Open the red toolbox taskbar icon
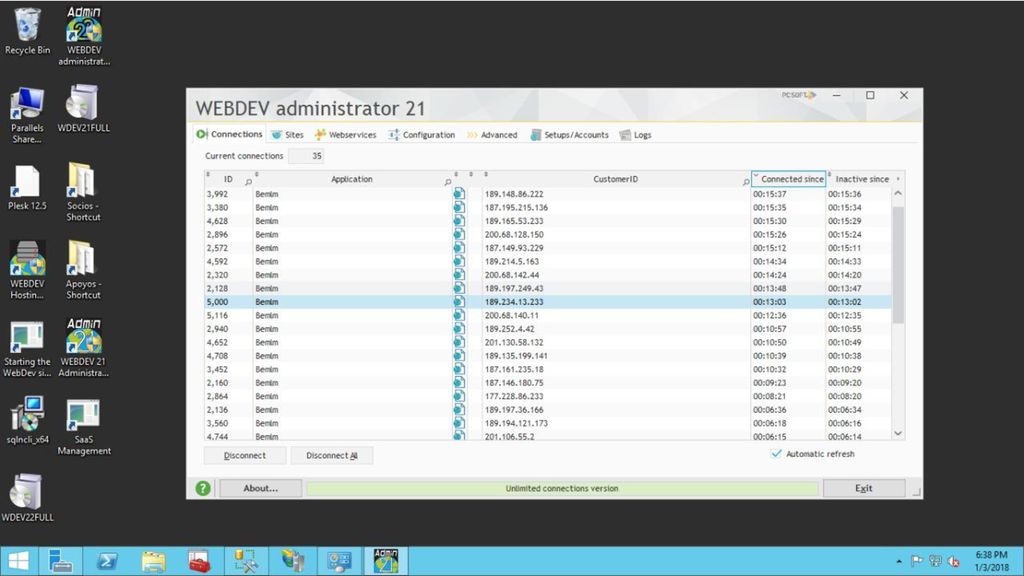This screenshot has width=1024, height=576. coord(200,561)
